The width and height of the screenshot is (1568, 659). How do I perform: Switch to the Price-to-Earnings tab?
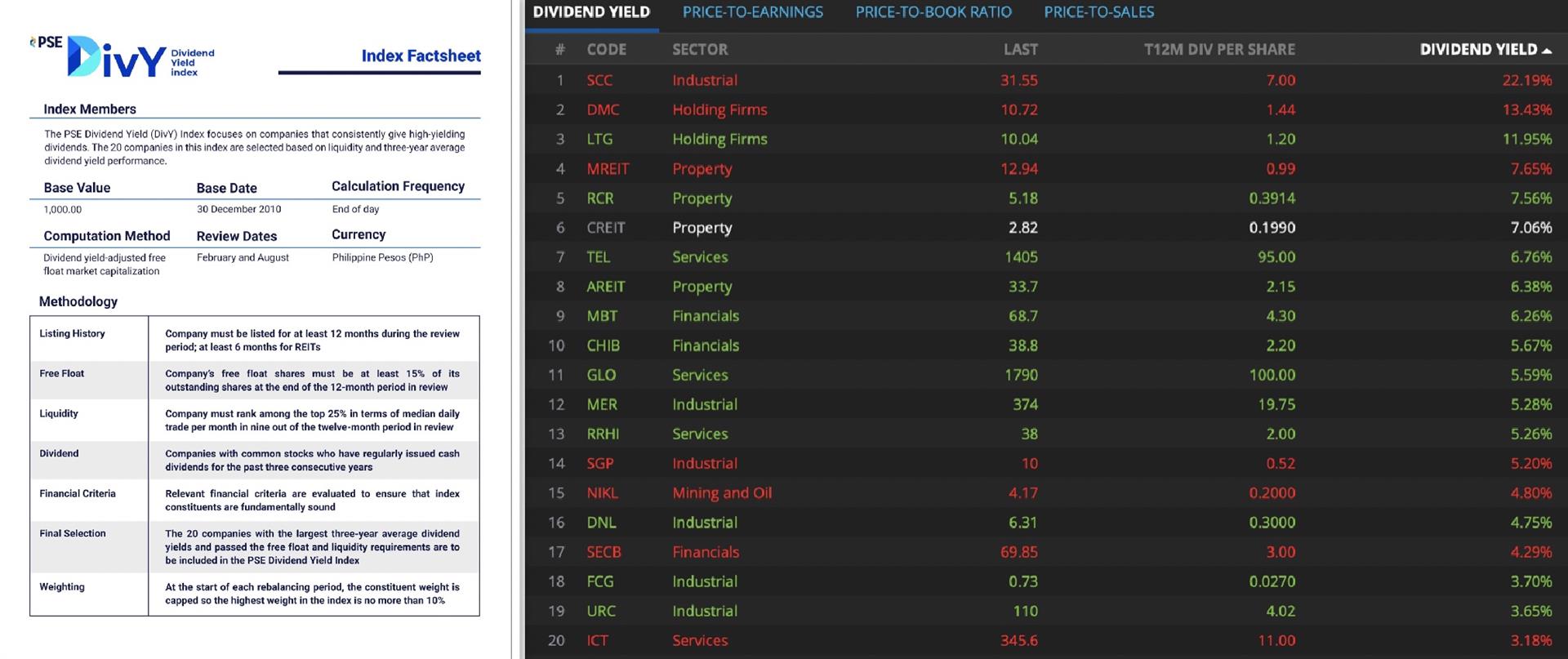[x=752, y=12]
